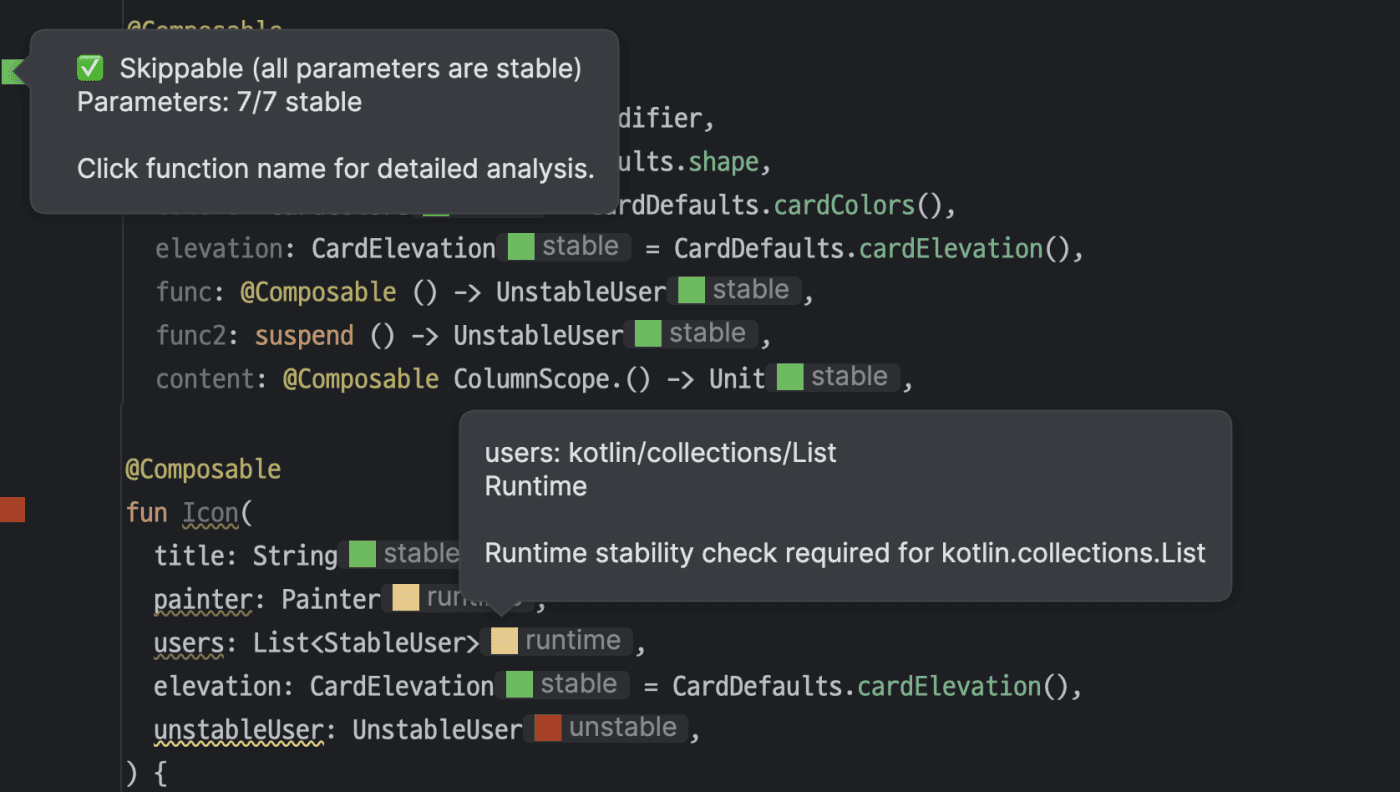Click the red unstable swatch beside UnstableUser
Image resolution: width=1400 pixels, height=792 pixels.
point(547,728)
